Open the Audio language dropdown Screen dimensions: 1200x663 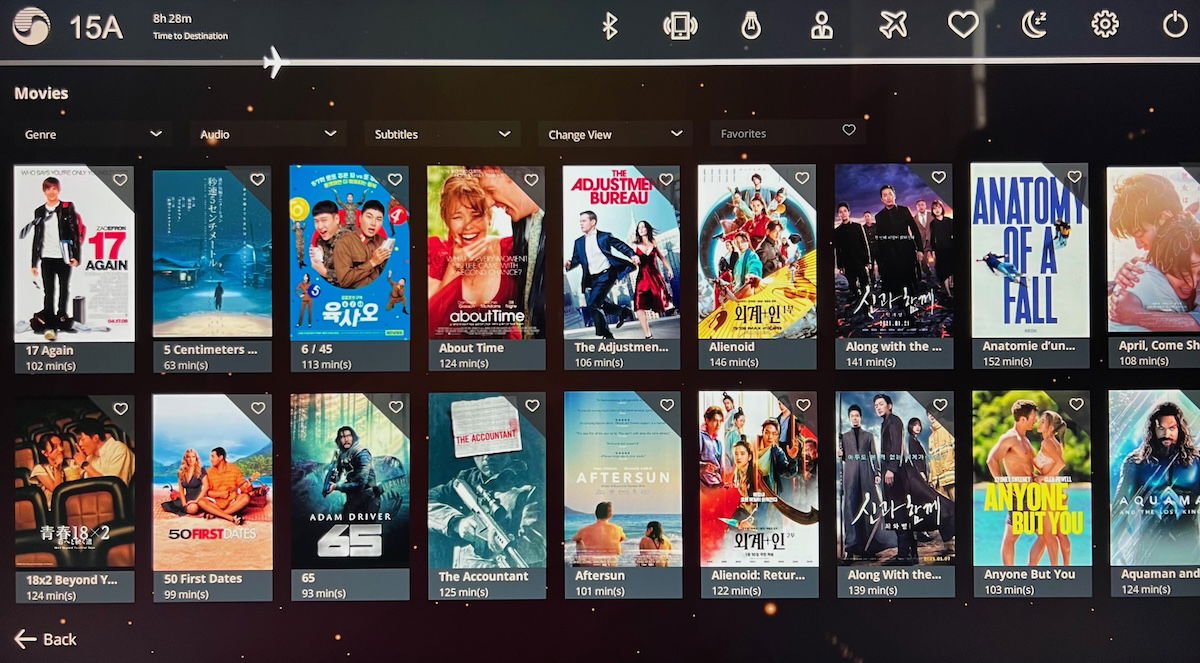tap(268, 134)
